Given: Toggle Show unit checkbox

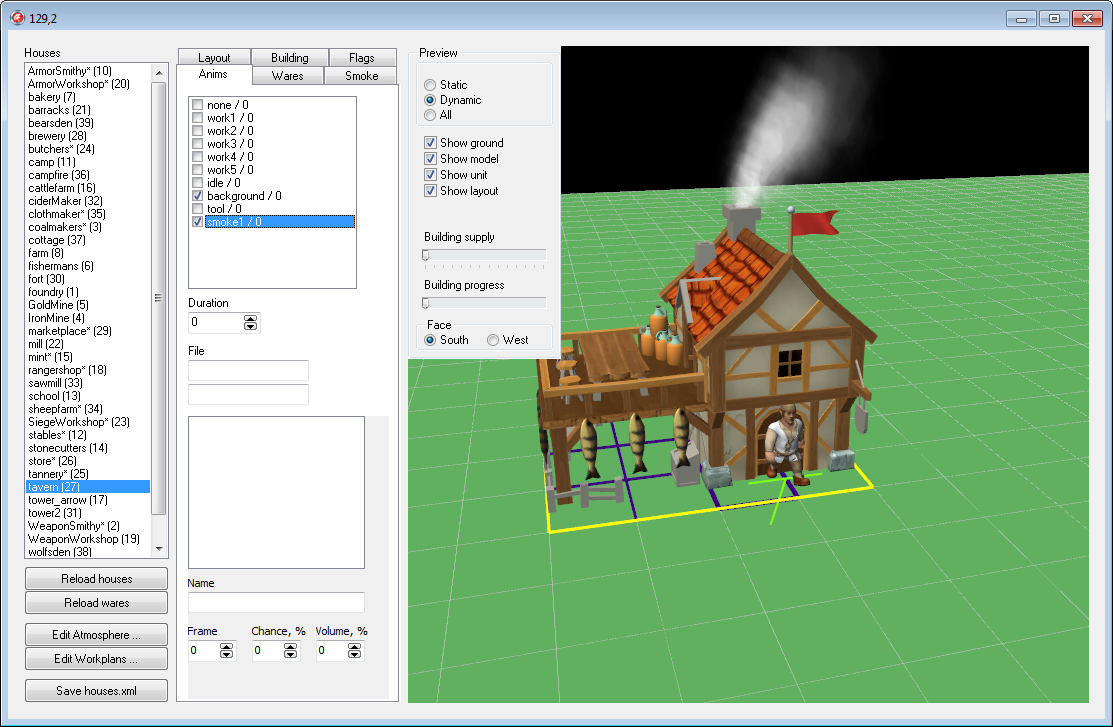Looking at the screenshot, I should (430, 175).
